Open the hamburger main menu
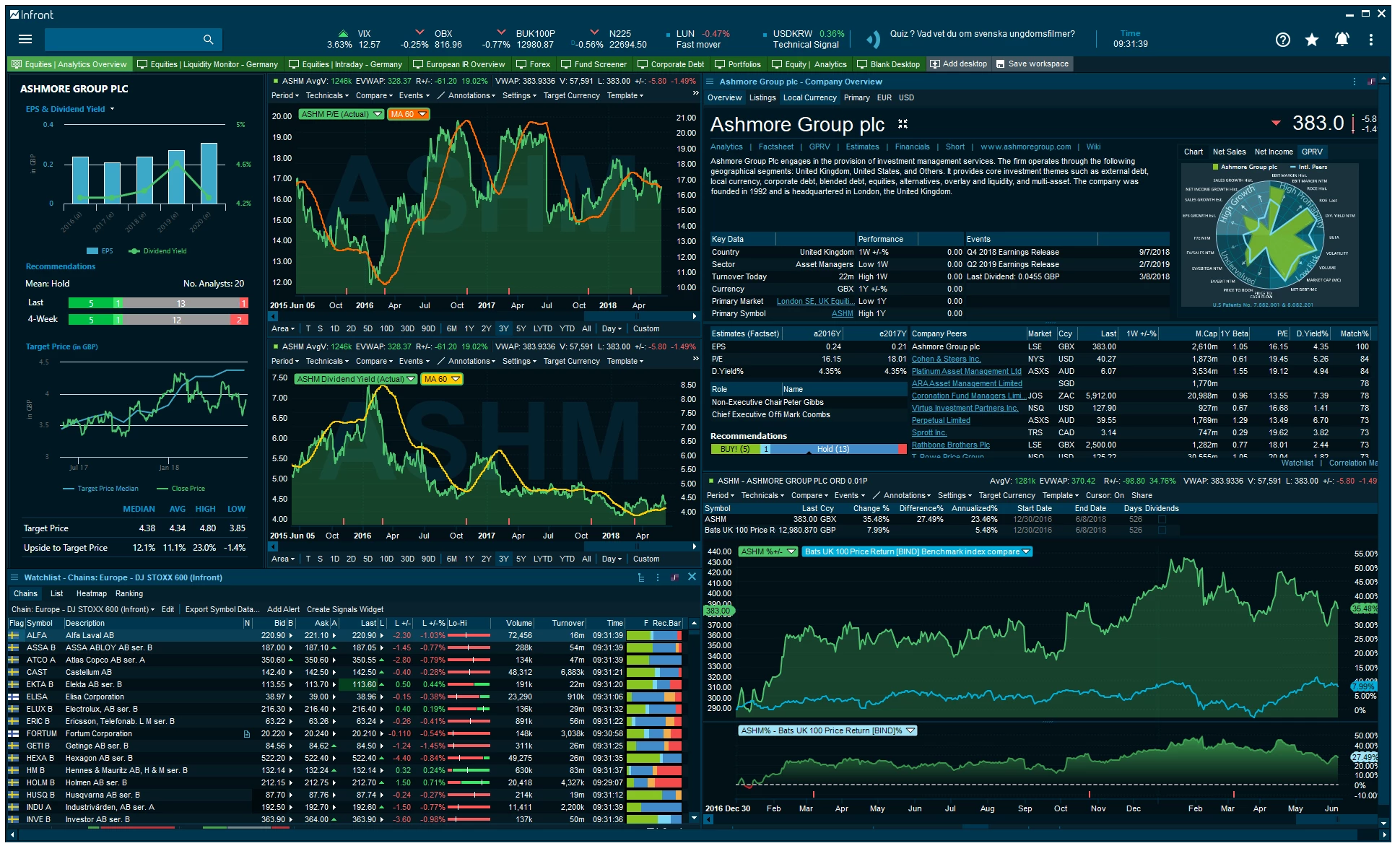This screenshot has height=851, width=1400. (x=25, y=40)
